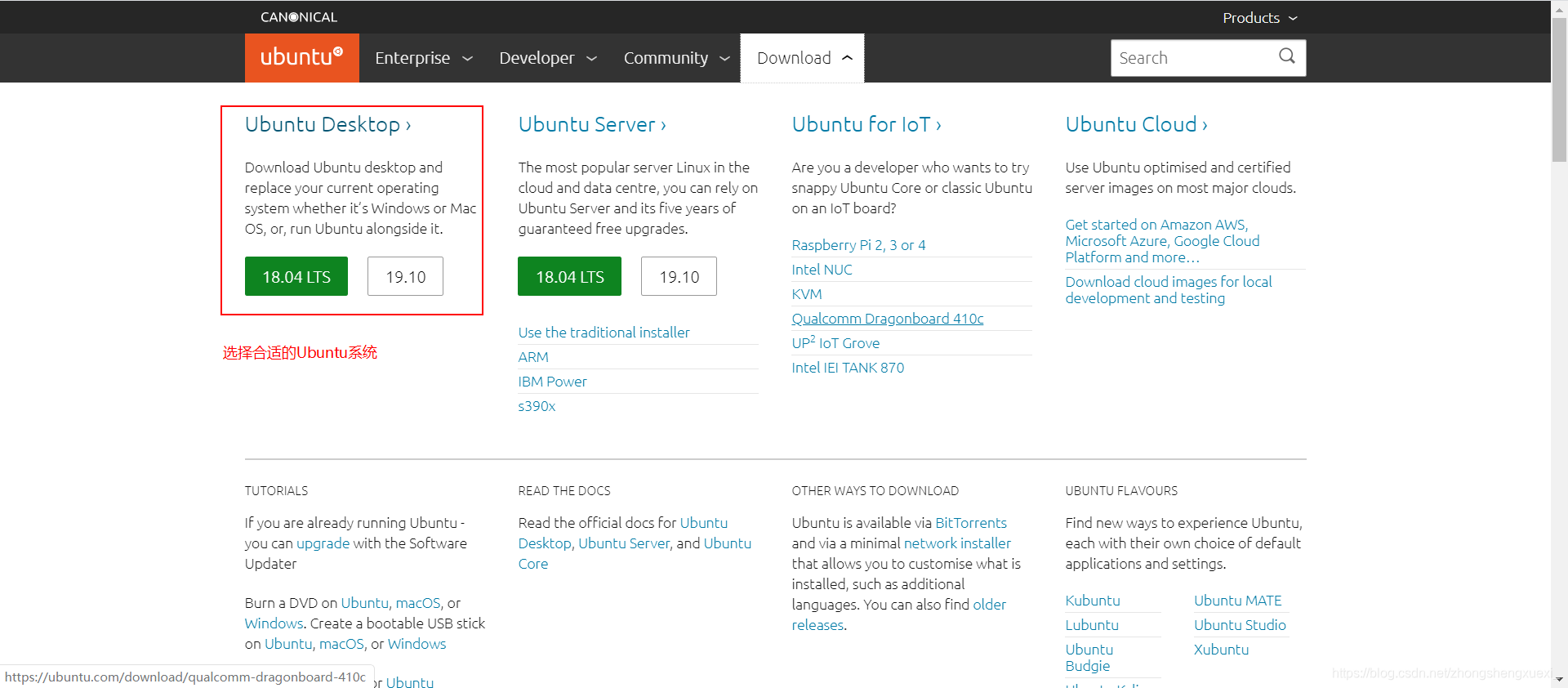This screenshot has width=1568, height=688.
Task: Click the network installer link
Action: click(x=957, y=543)
